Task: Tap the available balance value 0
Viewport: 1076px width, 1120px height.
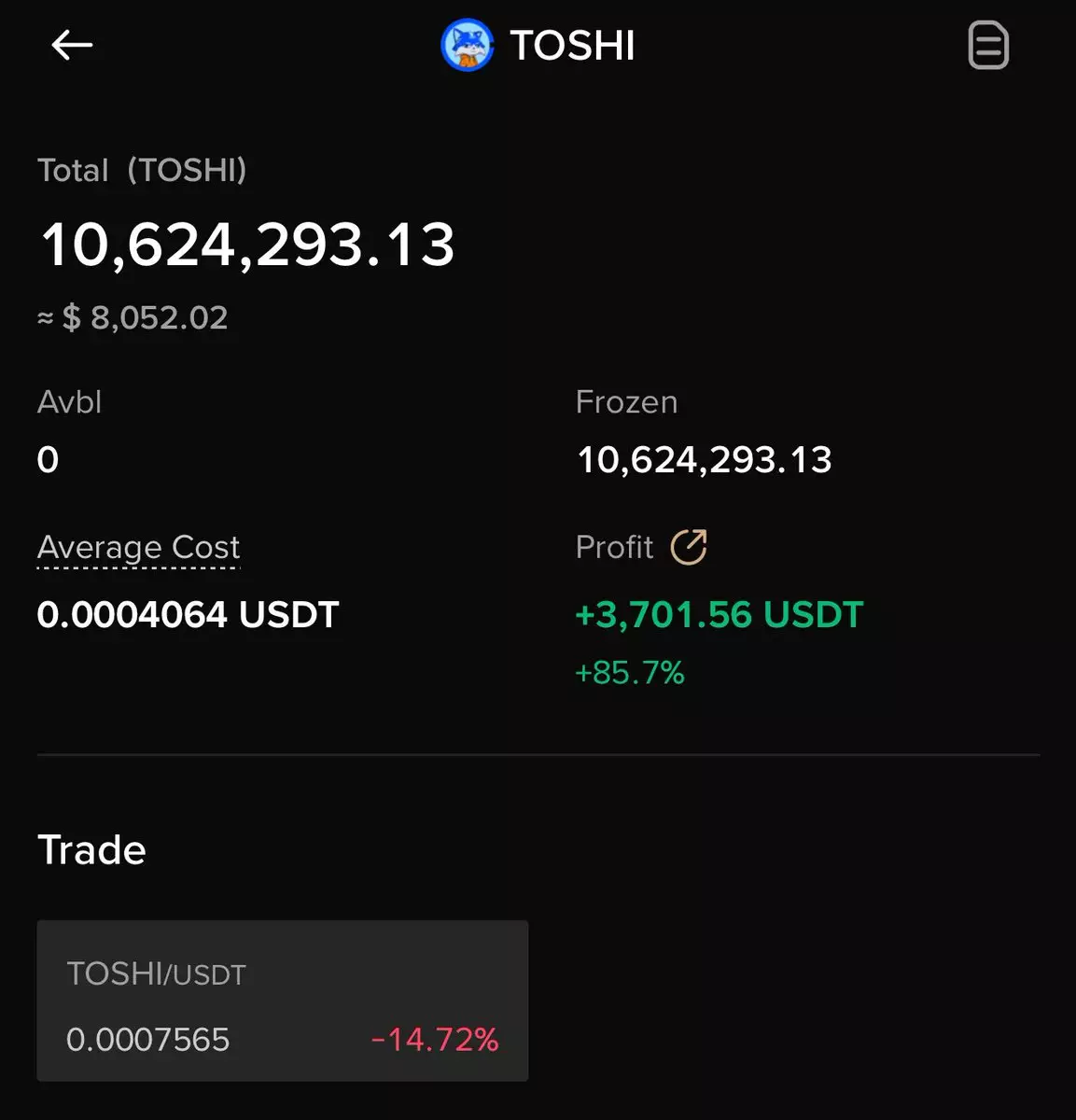Action: (48, 459)
